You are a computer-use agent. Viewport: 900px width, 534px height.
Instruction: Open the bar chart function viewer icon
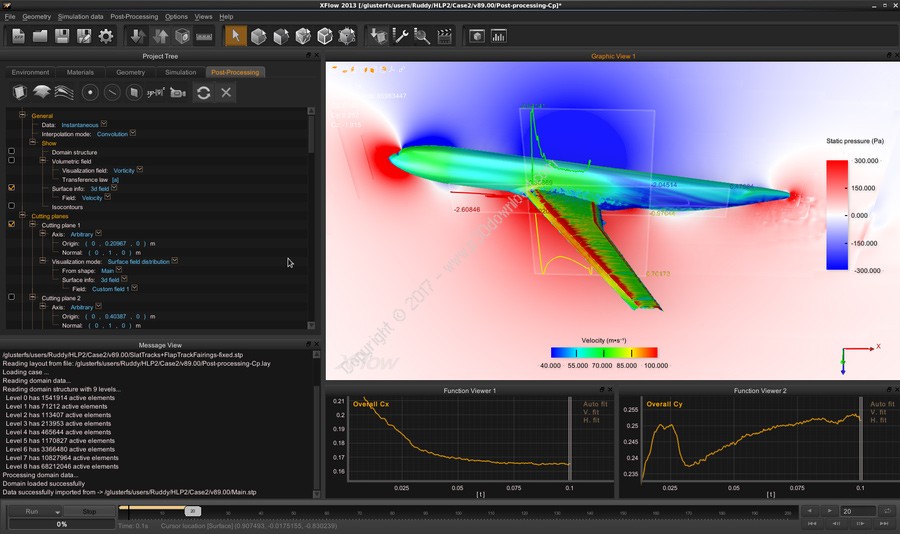point(498,37)
